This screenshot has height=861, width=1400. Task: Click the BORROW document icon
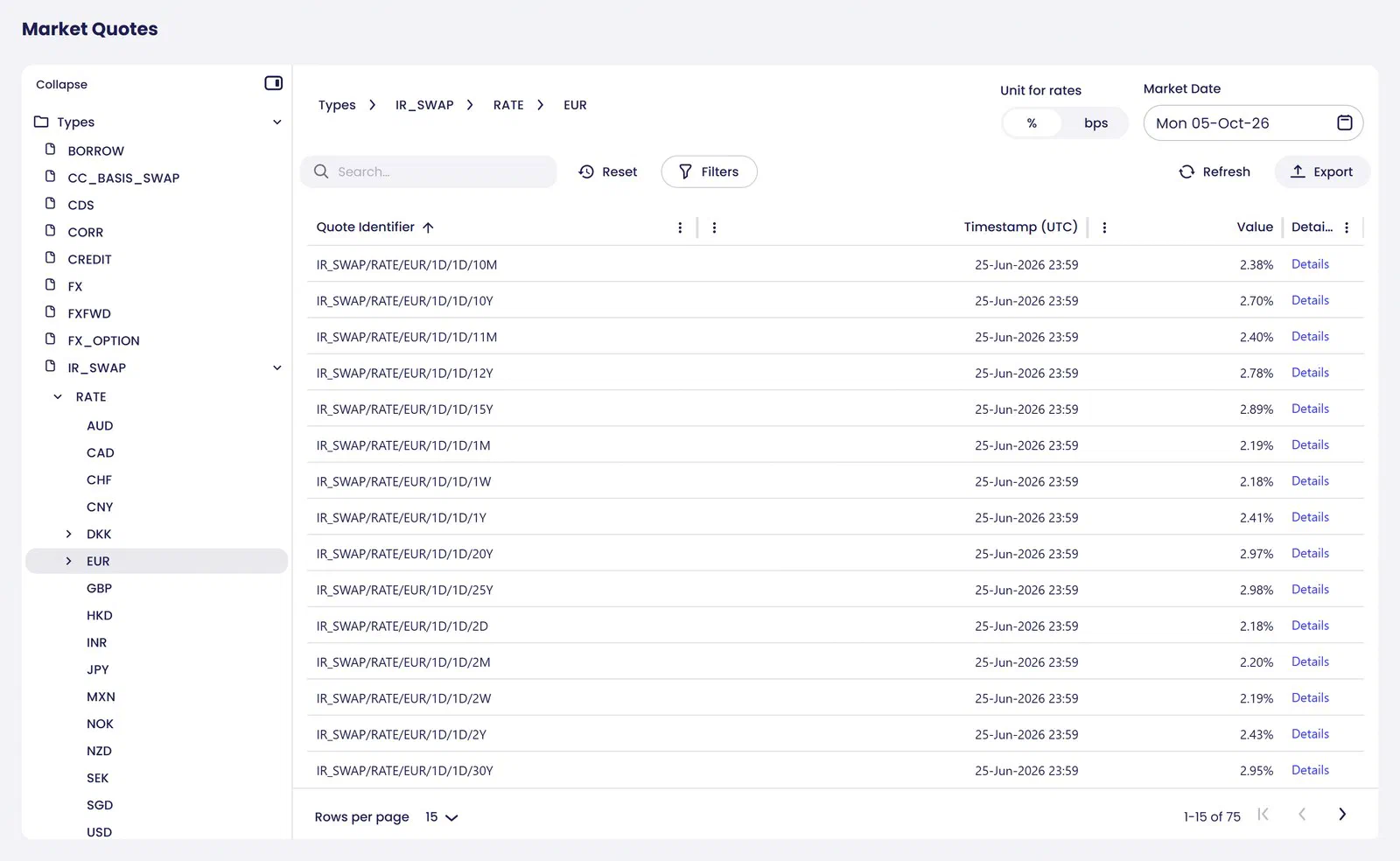51,149
